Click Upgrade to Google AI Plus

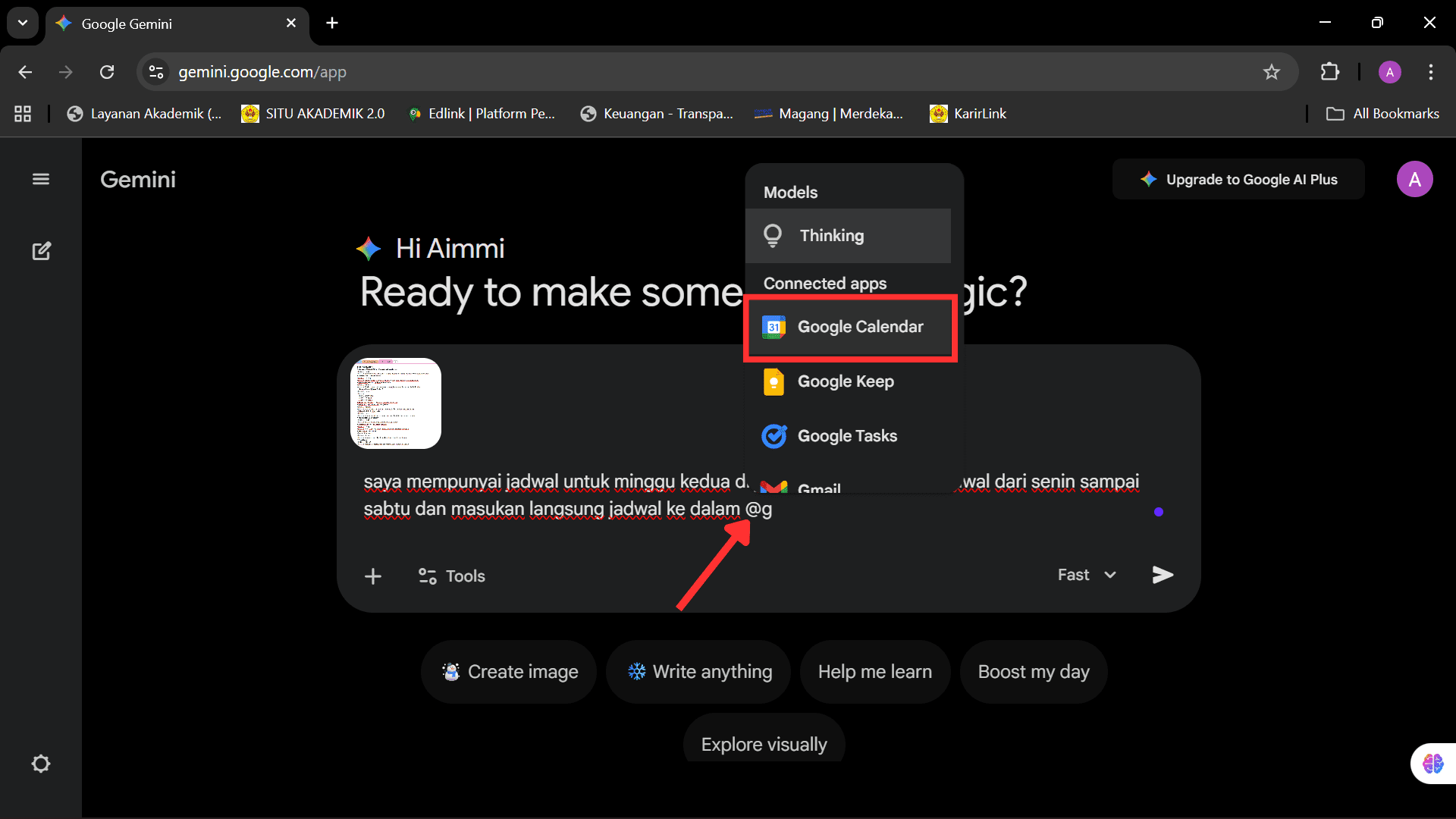pyautogui.click(x=1238, y=179)
